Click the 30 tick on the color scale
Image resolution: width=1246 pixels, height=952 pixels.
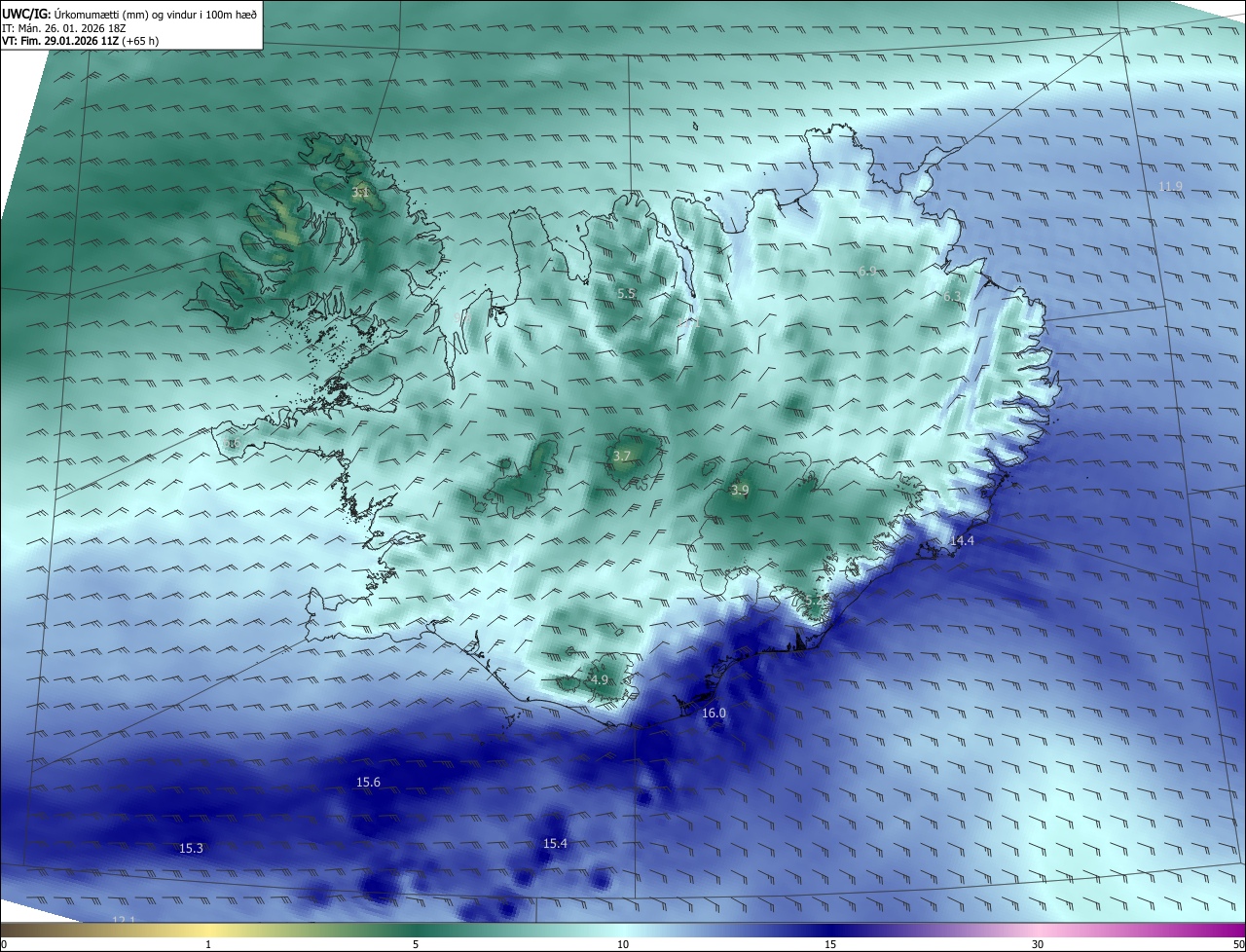(1038, 944)
